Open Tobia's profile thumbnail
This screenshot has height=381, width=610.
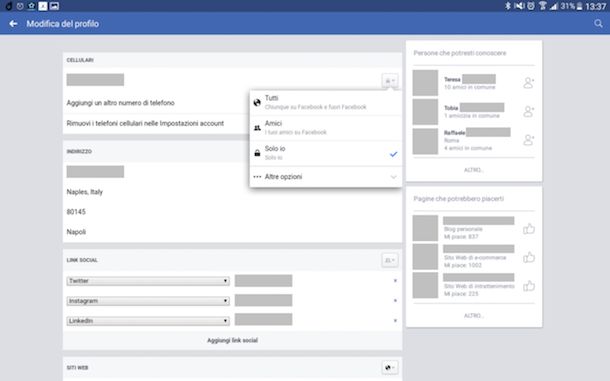(425, 112)
